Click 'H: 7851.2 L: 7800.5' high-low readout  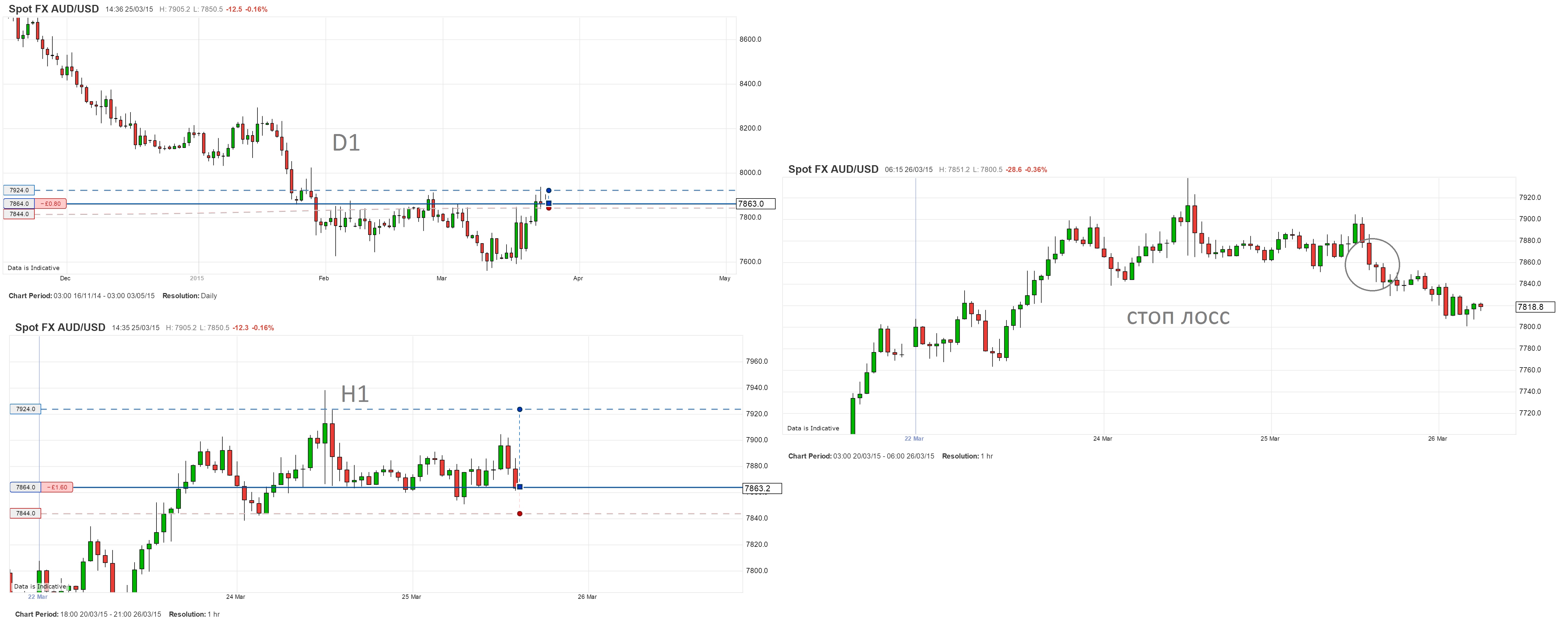pos(970,170)
